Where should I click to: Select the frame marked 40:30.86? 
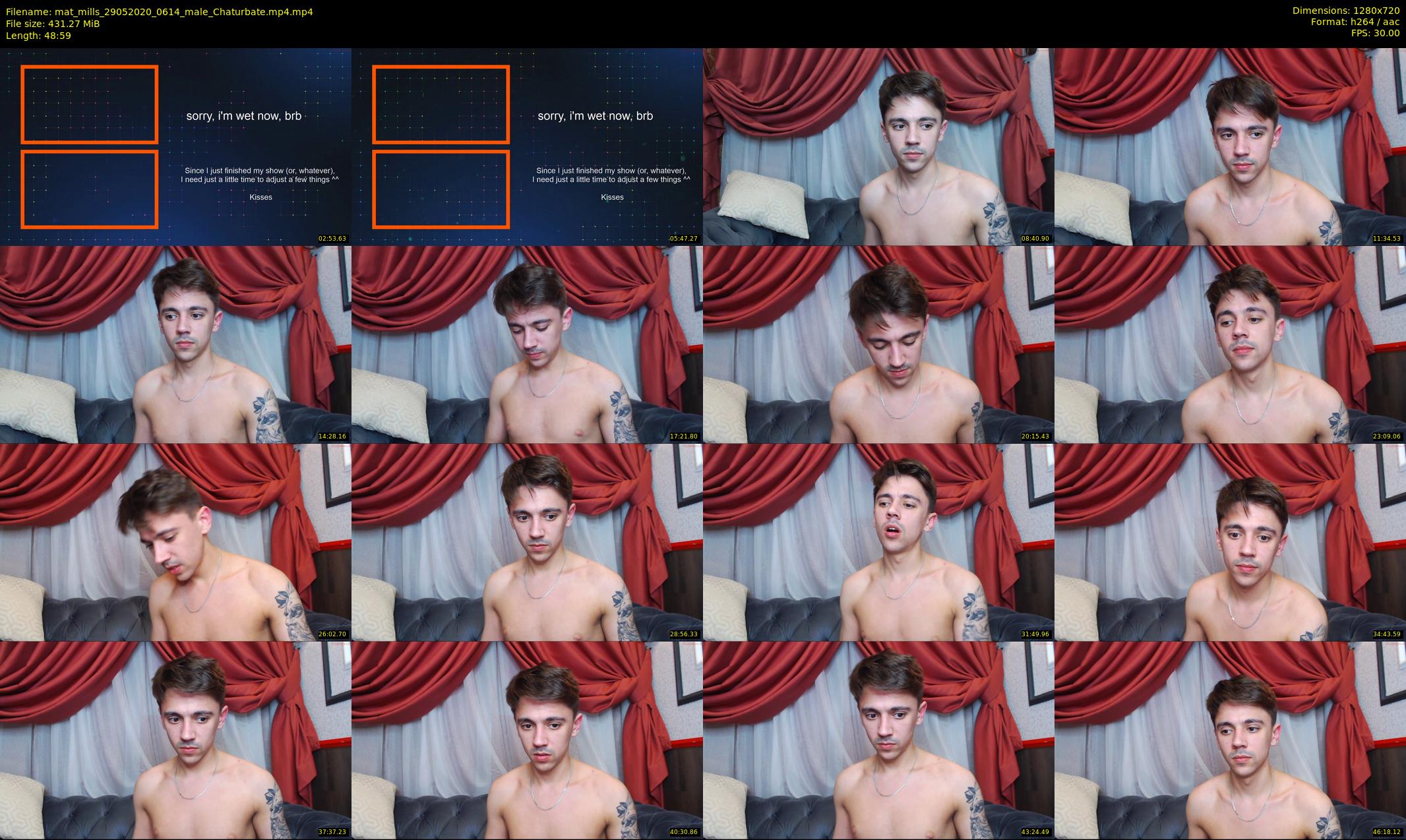pyautogui.click(x=527, y=740)
